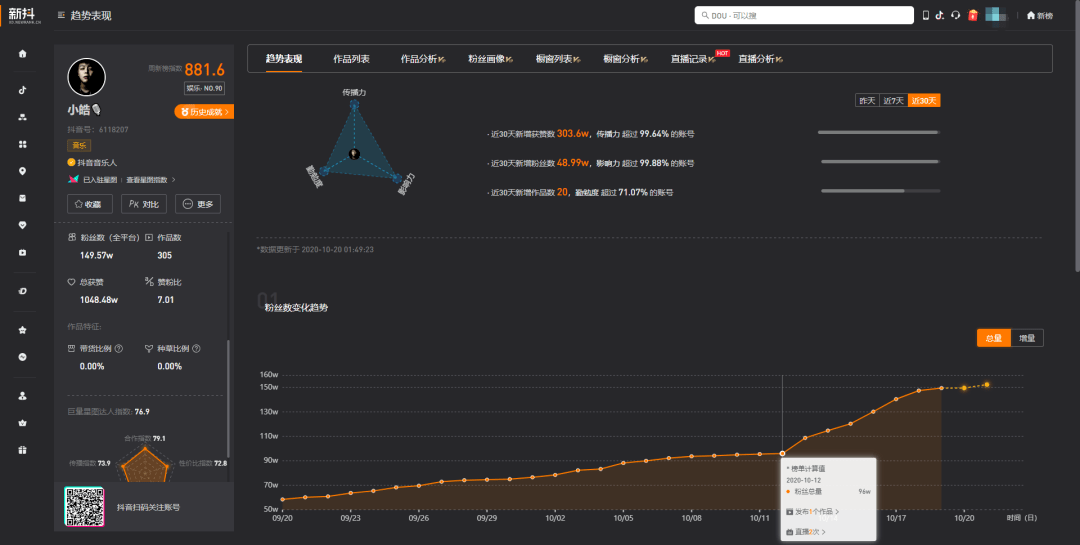1080x545 pixels.
Task: Click the 收藏 button
Action: [89, 204]
